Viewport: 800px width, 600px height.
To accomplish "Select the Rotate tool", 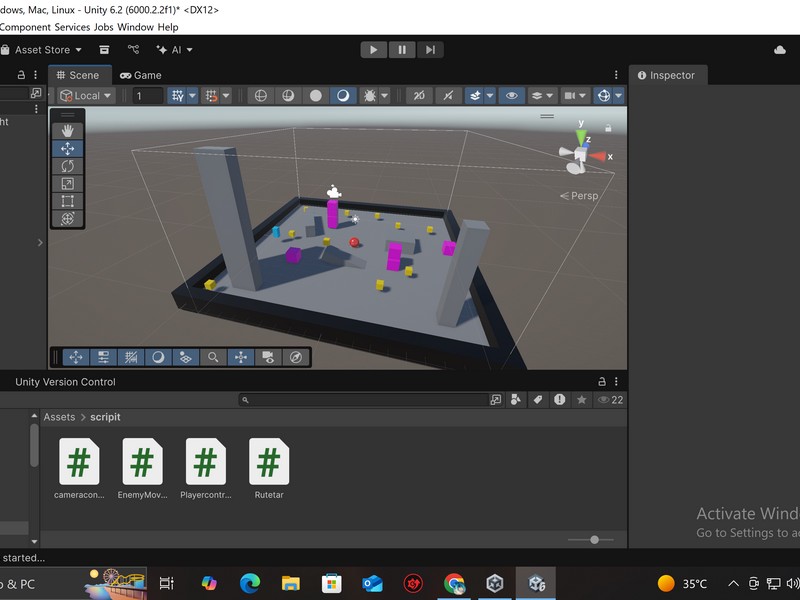I will click(x=67, y=167).
